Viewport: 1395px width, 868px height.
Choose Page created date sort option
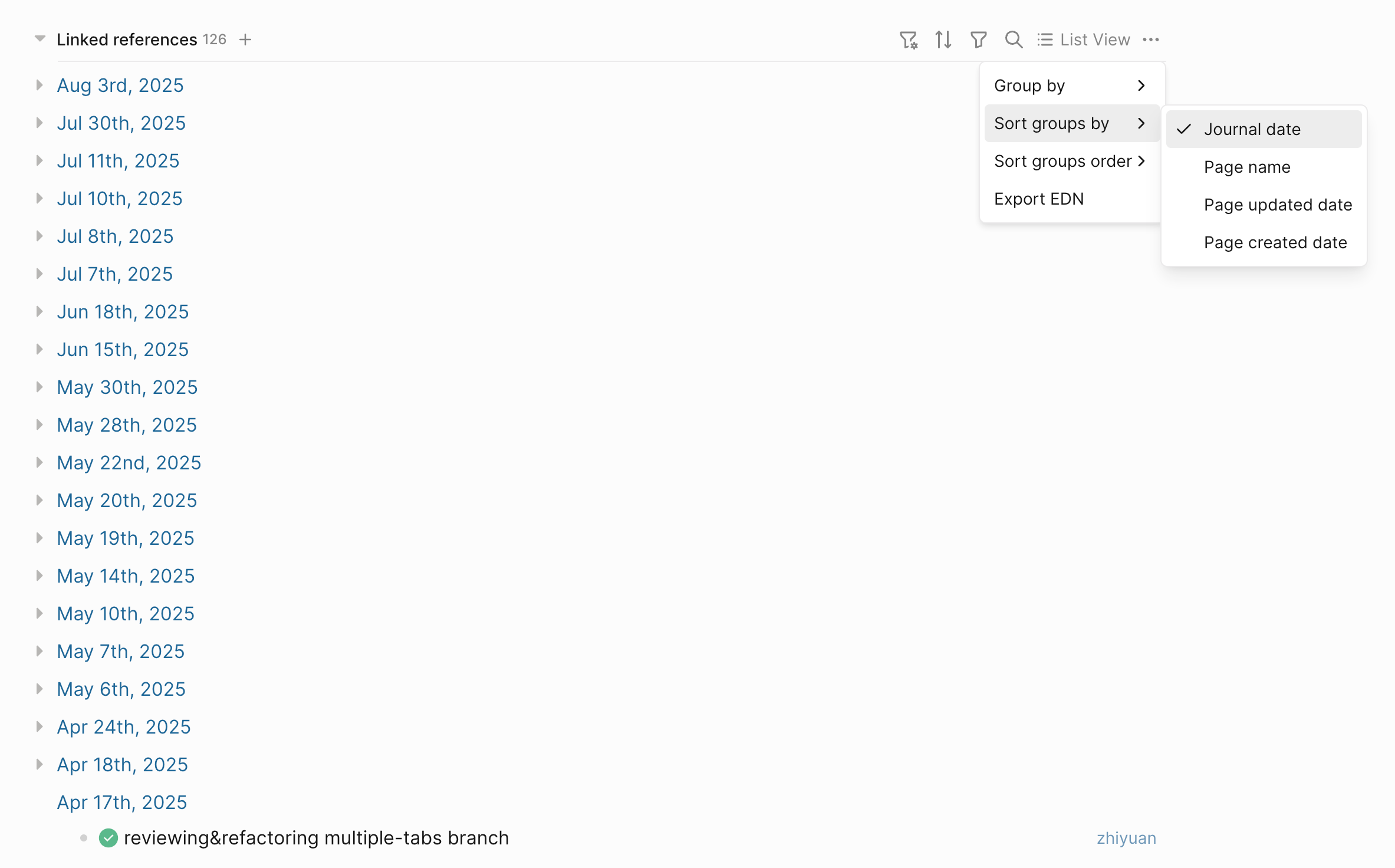click(x=1275, y=242)
